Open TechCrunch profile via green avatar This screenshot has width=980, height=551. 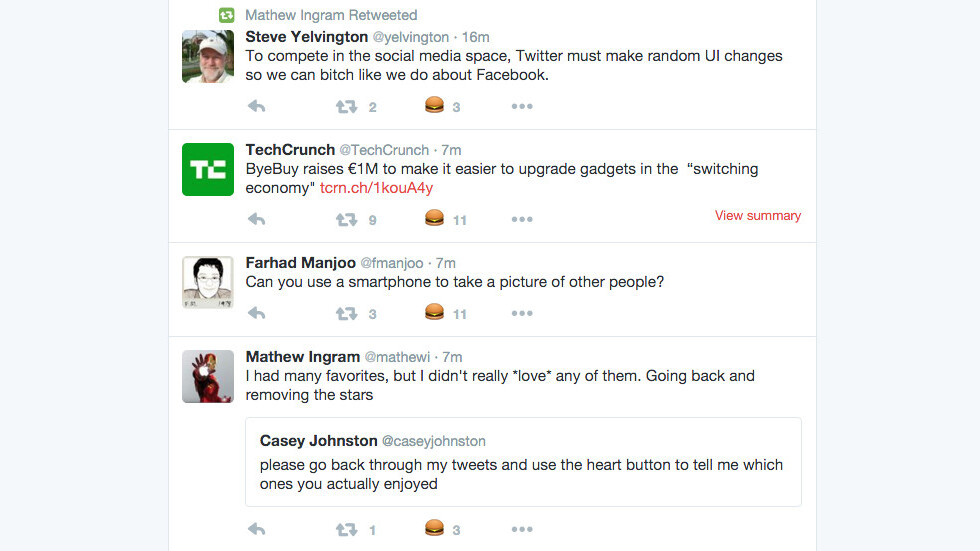coord(208,169)
